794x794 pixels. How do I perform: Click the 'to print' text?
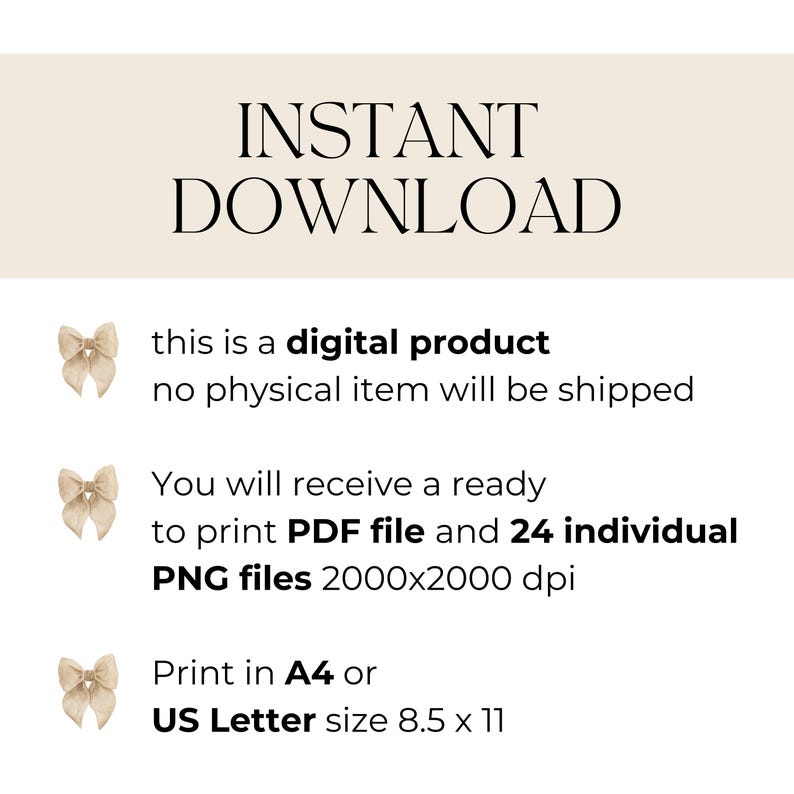214,533
